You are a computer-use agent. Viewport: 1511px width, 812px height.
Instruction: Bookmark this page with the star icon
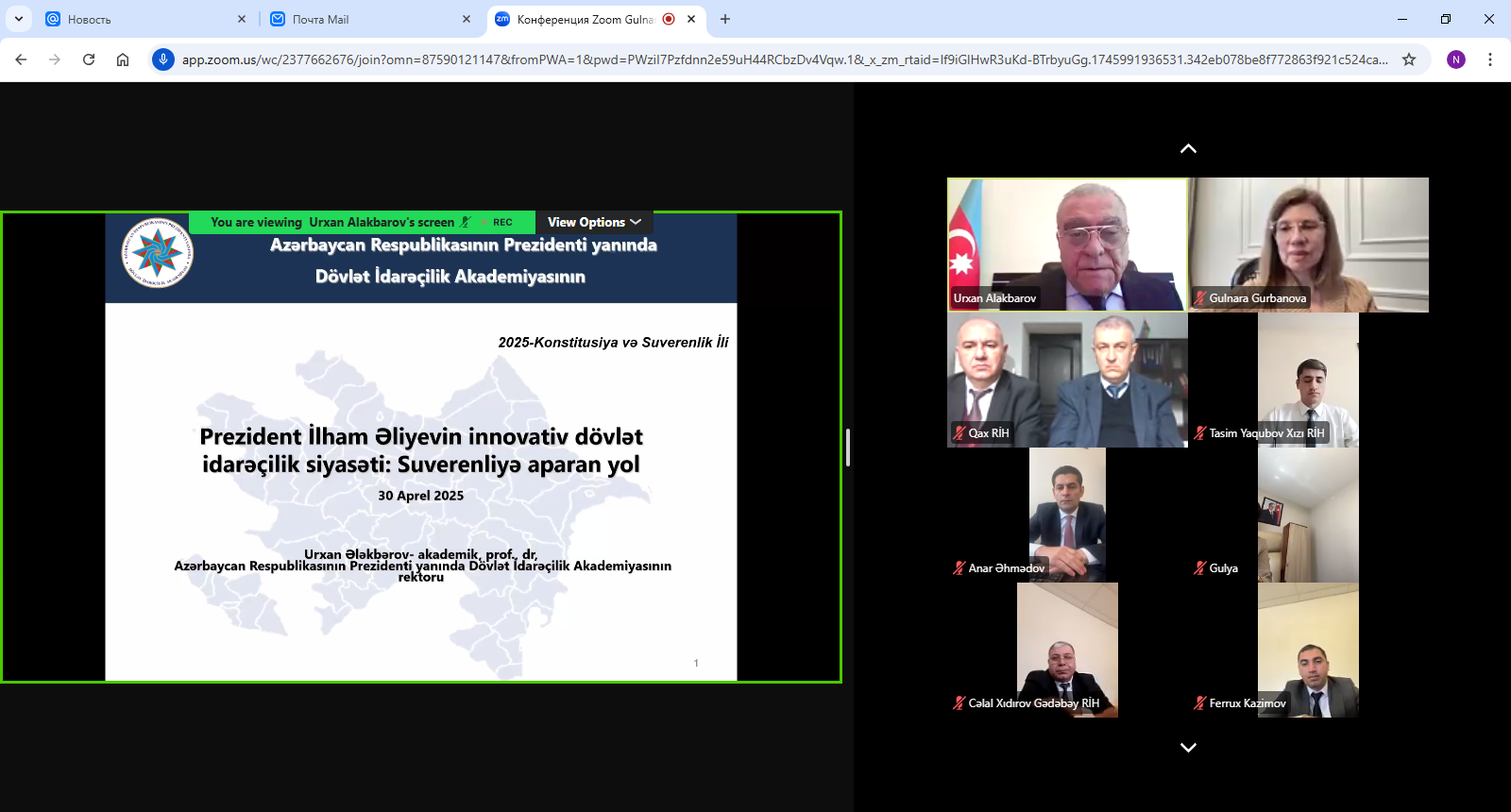pos(1409,59)
